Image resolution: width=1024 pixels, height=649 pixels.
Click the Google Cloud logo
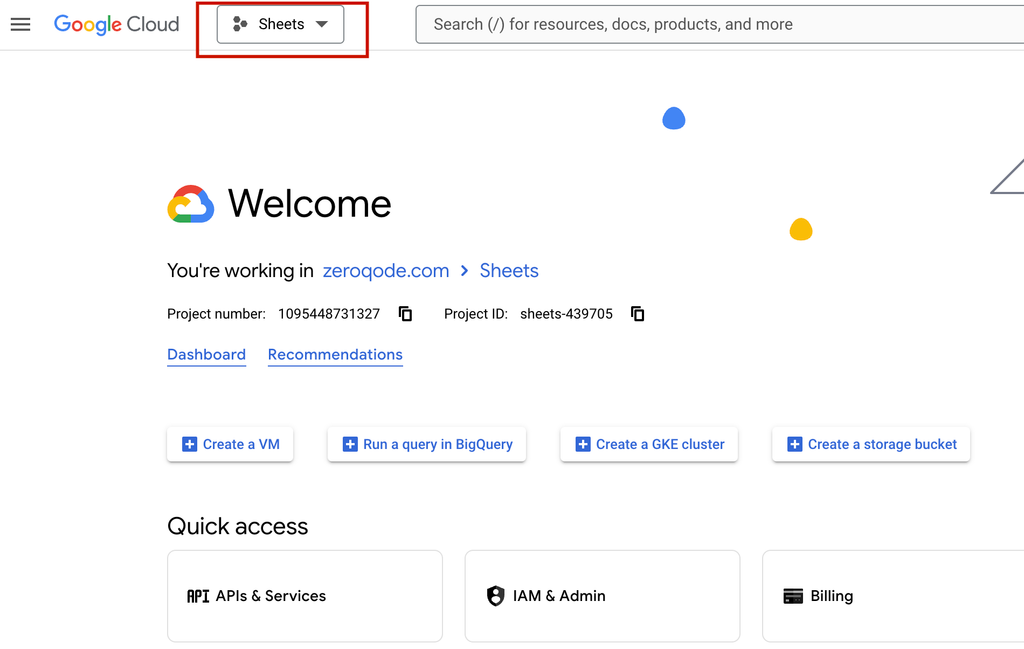(x=116, y=25)
